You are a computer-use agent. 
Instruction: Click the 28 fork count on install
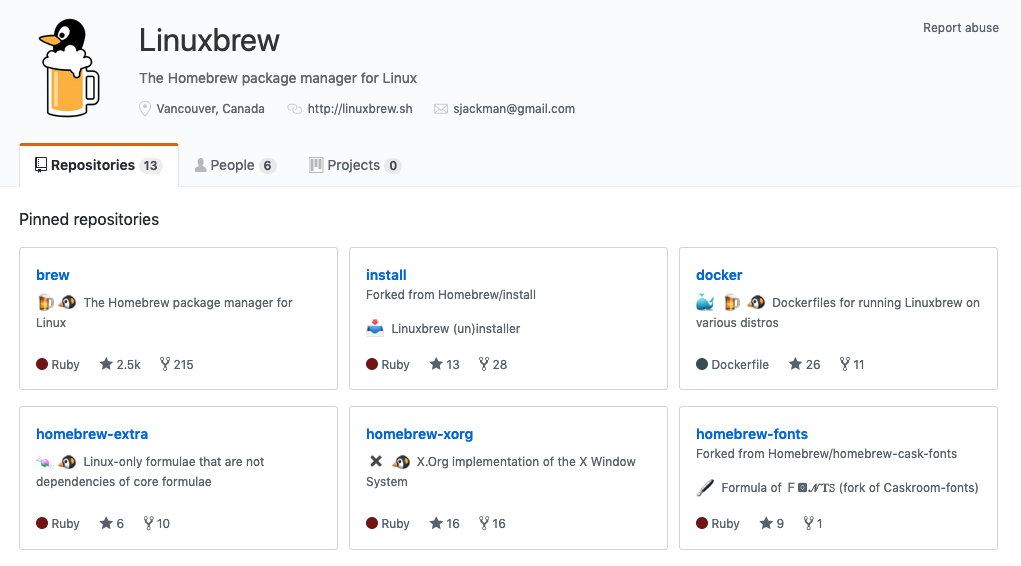[x=499, y=365]
